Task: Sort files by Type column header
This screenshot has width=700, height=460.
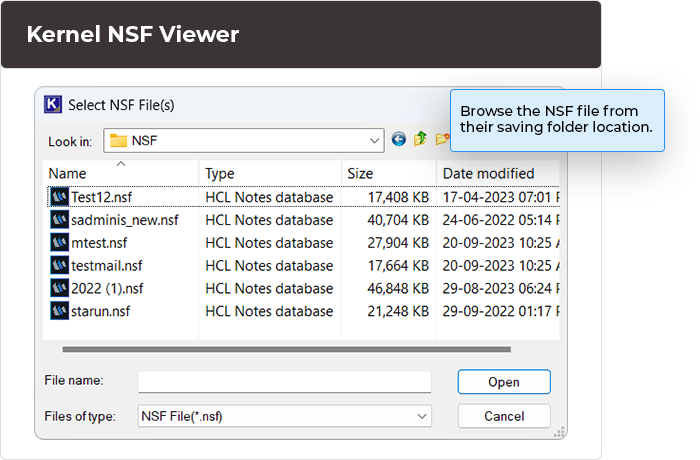Action: [x=270, y=173]
